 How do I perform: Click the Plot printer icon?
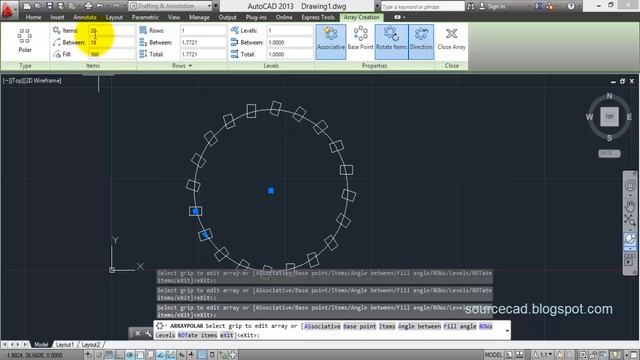[88, 6]
